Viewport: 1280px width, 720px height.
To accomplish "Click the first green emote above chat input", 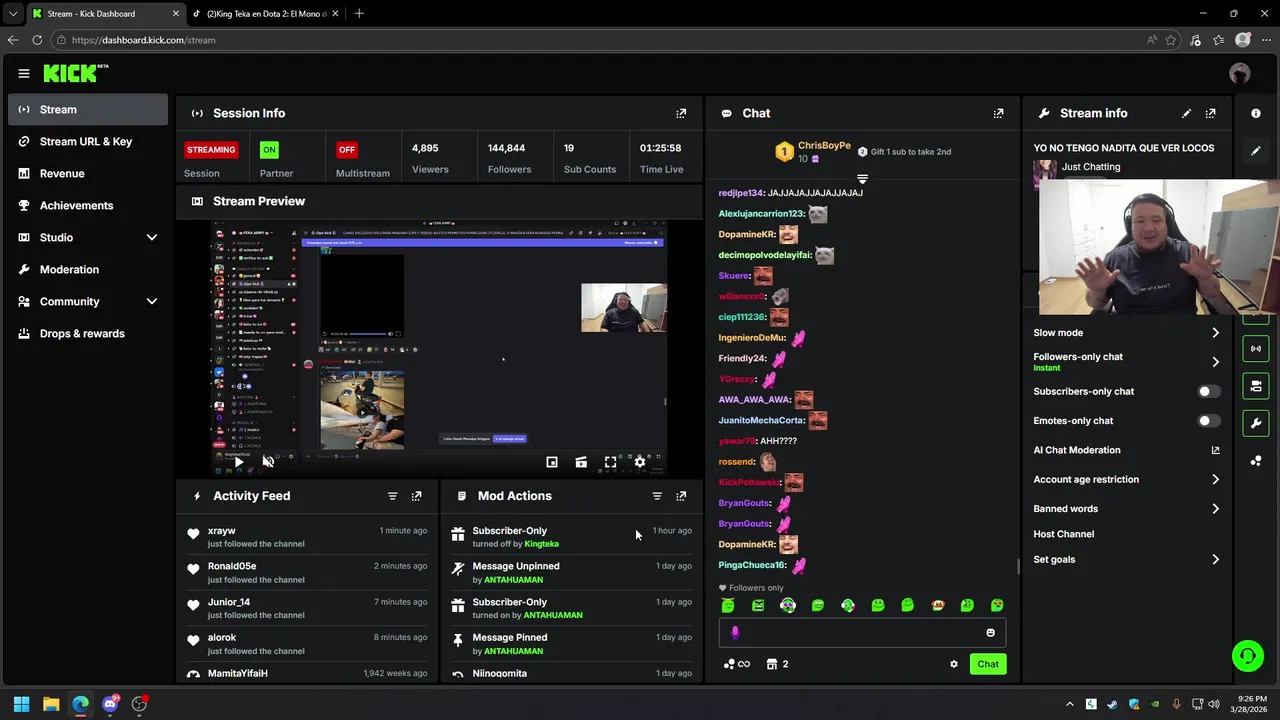I will (728, 605).
